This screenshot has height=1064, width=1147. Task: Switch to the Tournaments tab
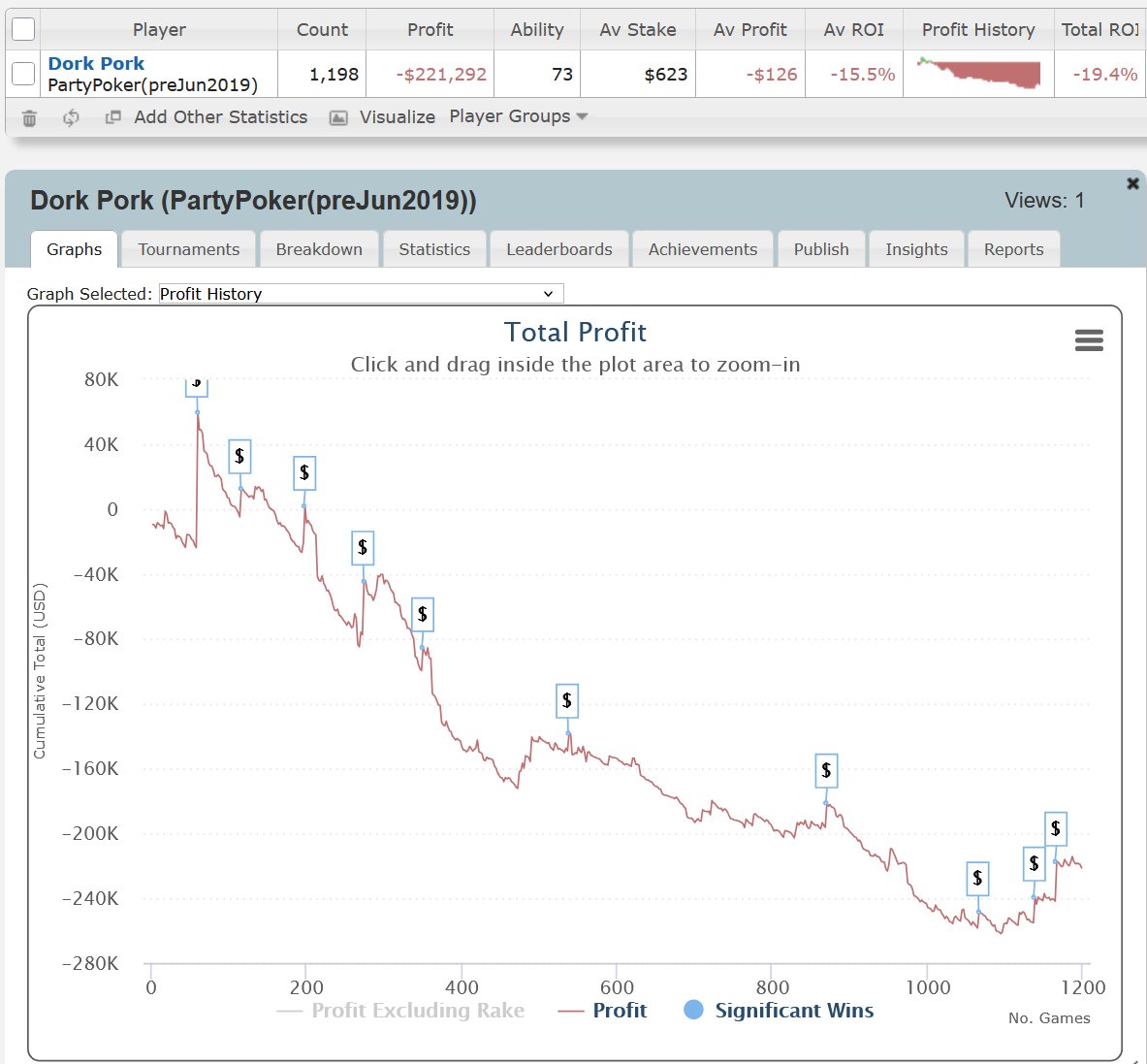click(188, 249)
